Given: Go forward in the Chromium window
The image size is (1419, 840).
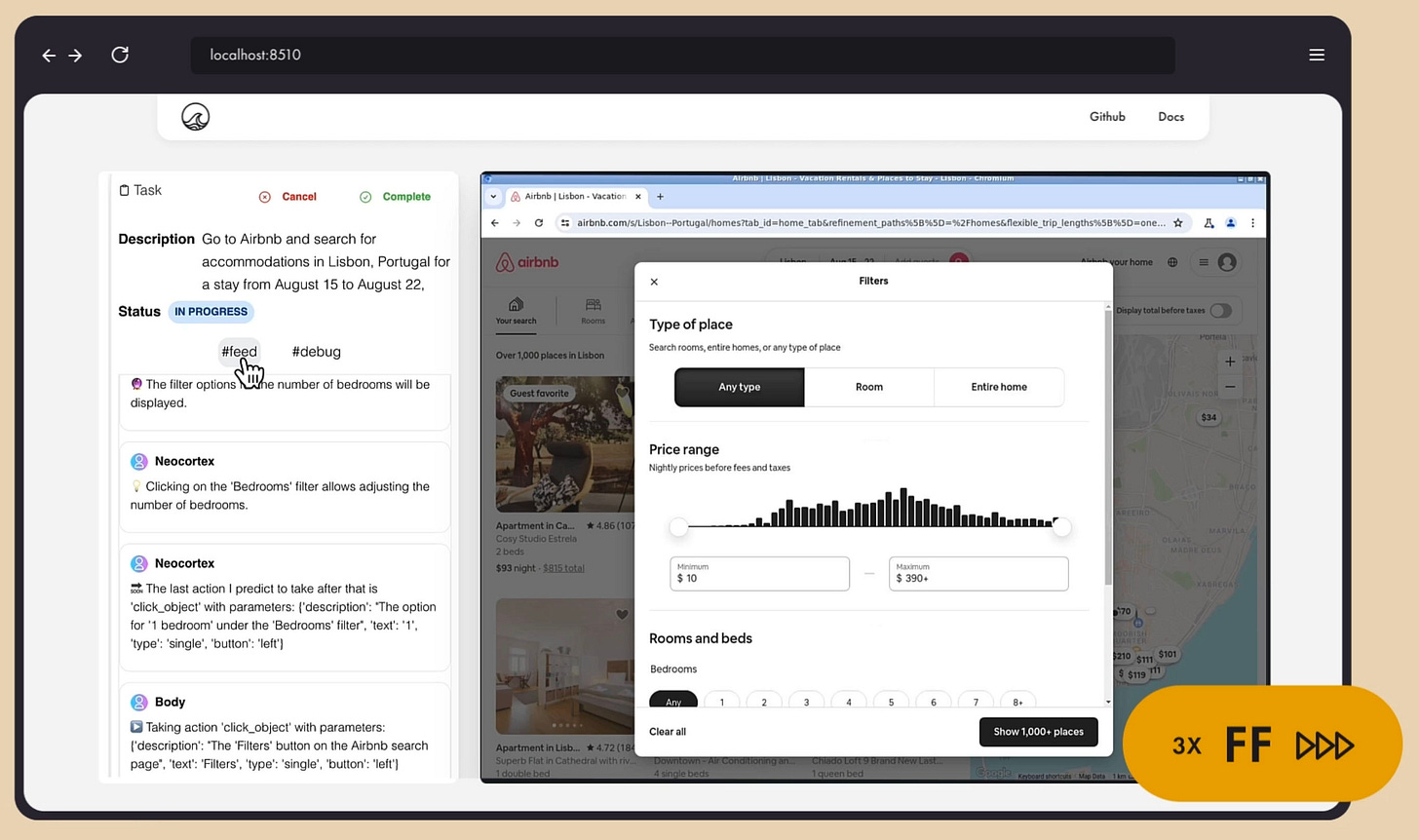Looking at the screenshot, I should pos(517,223).
